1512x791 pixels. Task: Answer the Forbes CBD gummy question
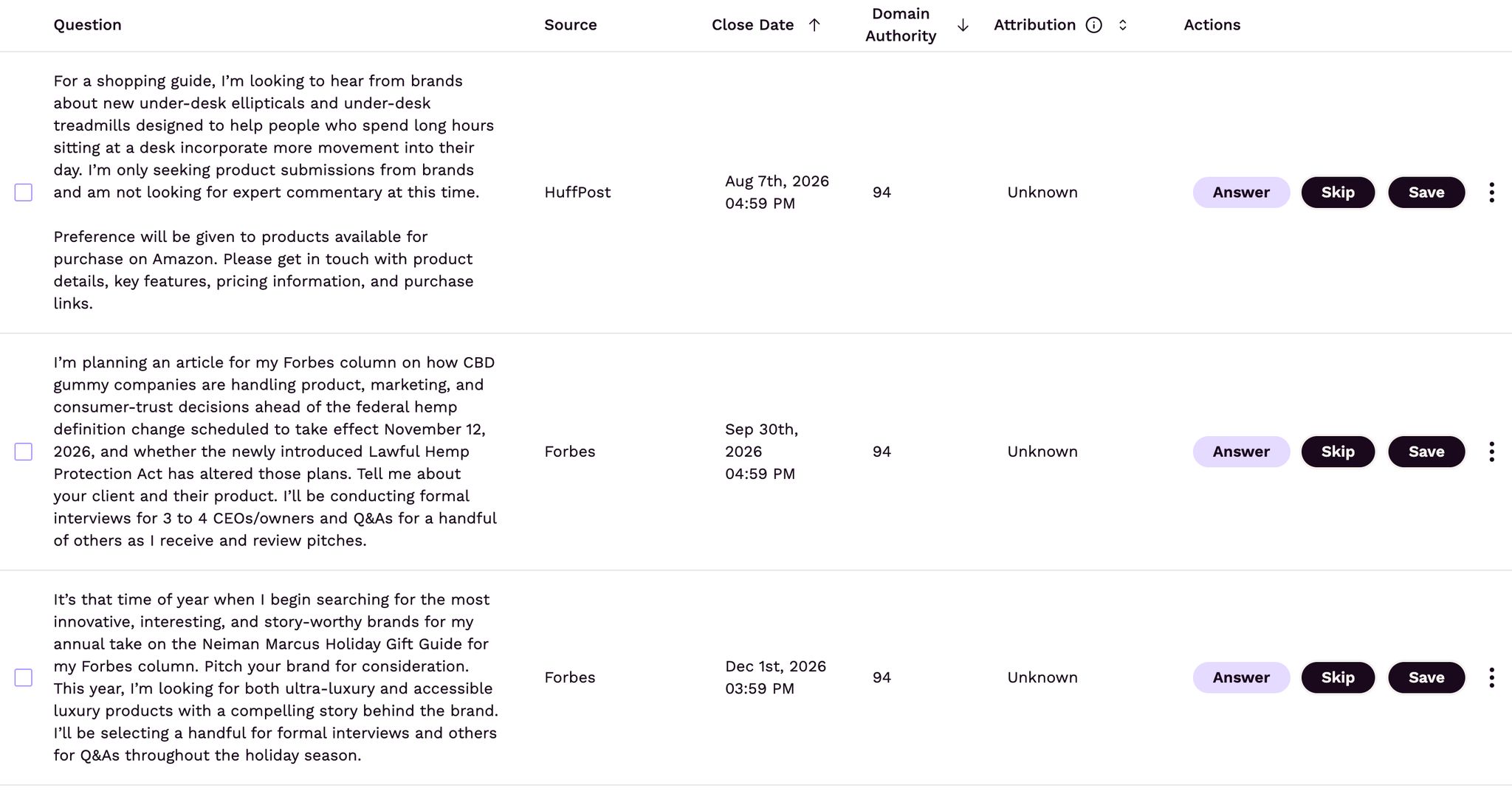click(x=1241, y=452)
